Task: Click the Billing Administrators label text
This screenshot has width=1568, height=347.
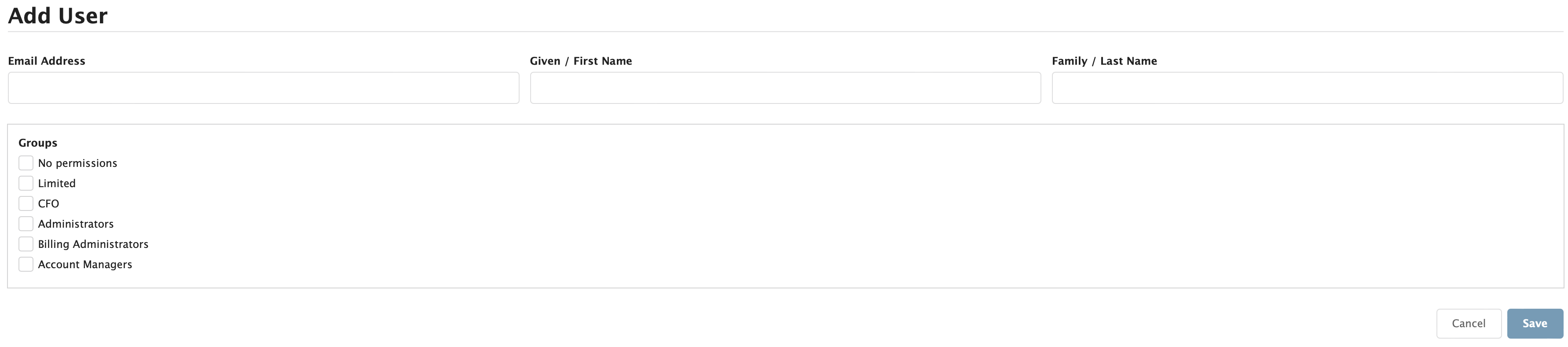Action: pos(93,244)
